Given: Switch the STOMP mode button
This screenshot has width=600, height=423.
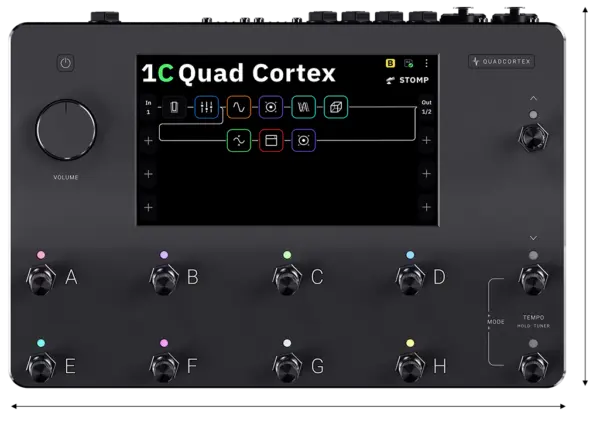Looking at the screenshot, I should [407, 80].
